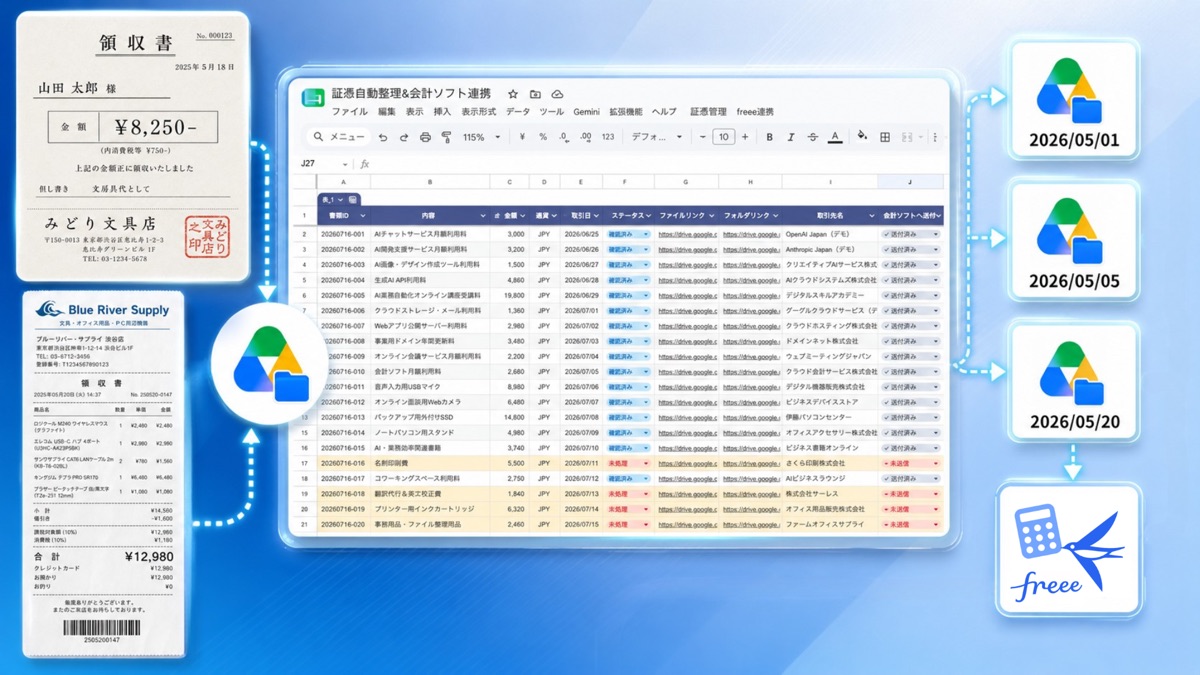The height and width of the screenshot is (675, 1200).
Task: Open the J27 name box dropdown arrow
Action: [345, 164]
